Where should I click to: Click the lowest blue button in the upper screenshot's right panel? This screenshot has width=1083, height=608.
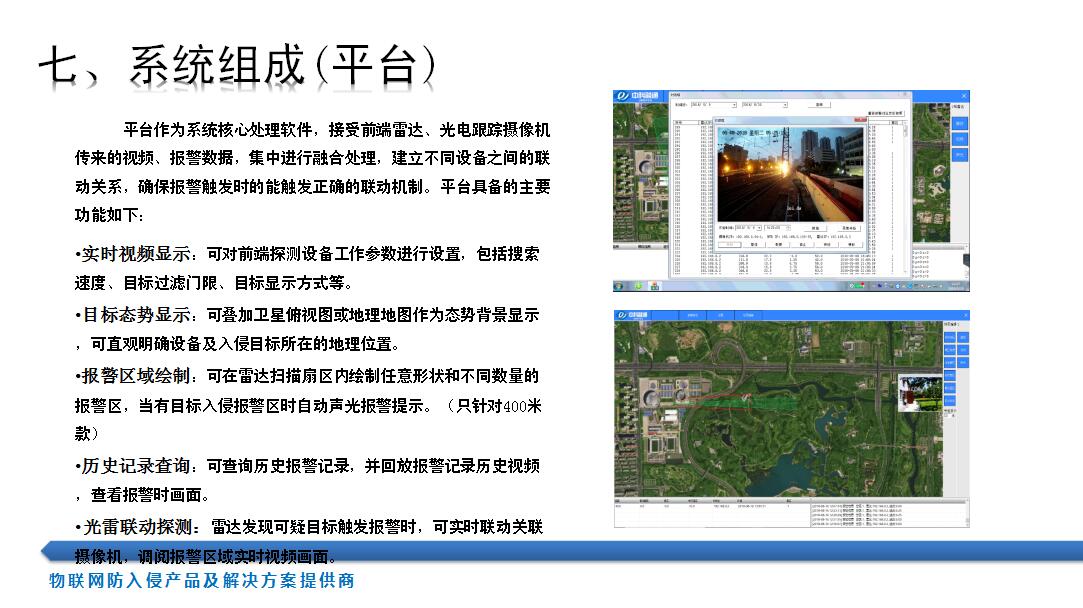point(959,155)
